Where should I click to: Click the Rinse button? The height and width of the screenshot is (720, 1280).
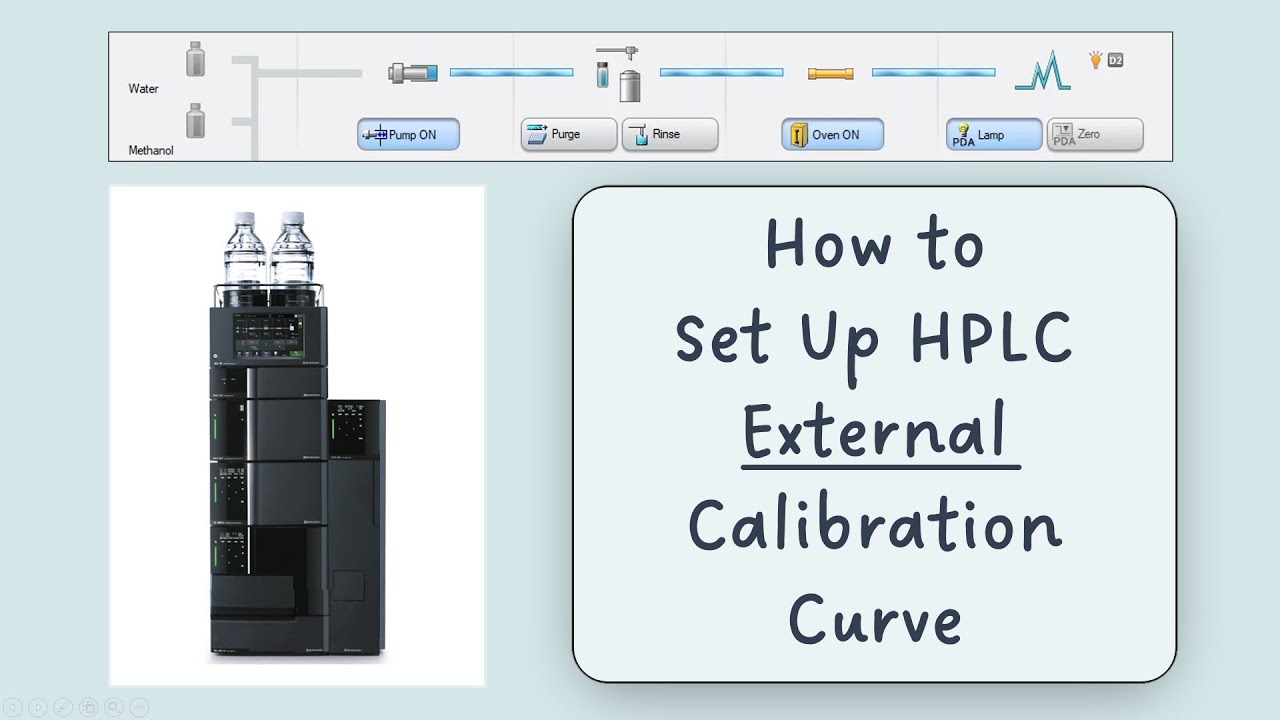pyautogui.click(x=670, y=134)
